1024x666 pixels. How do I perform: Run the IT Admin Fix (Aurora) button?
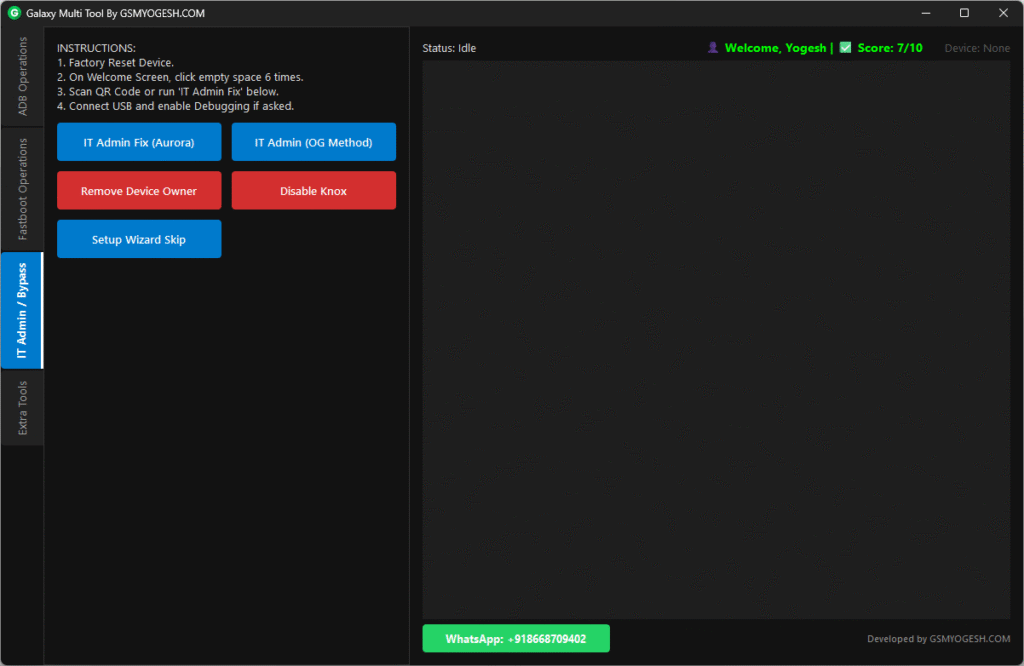(x=139, y=142)
